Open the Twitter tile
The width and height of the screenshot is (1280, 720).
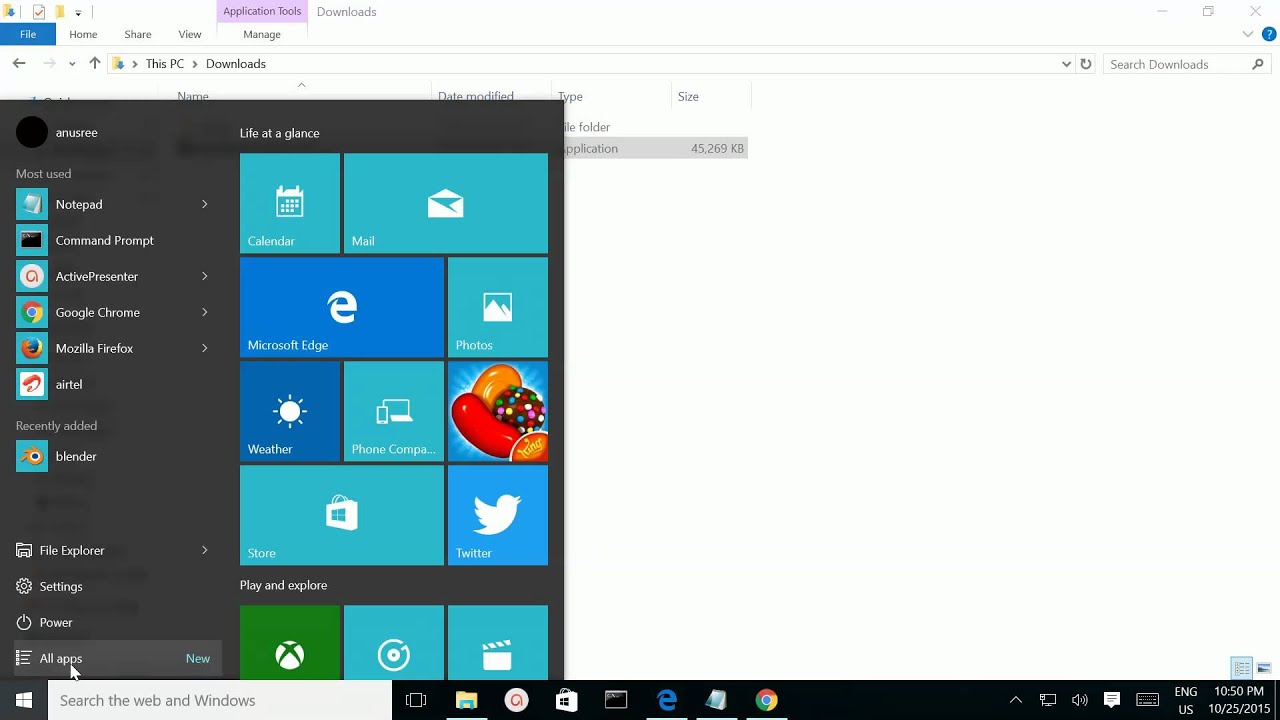pyautogui.click(x=498, y=515)
